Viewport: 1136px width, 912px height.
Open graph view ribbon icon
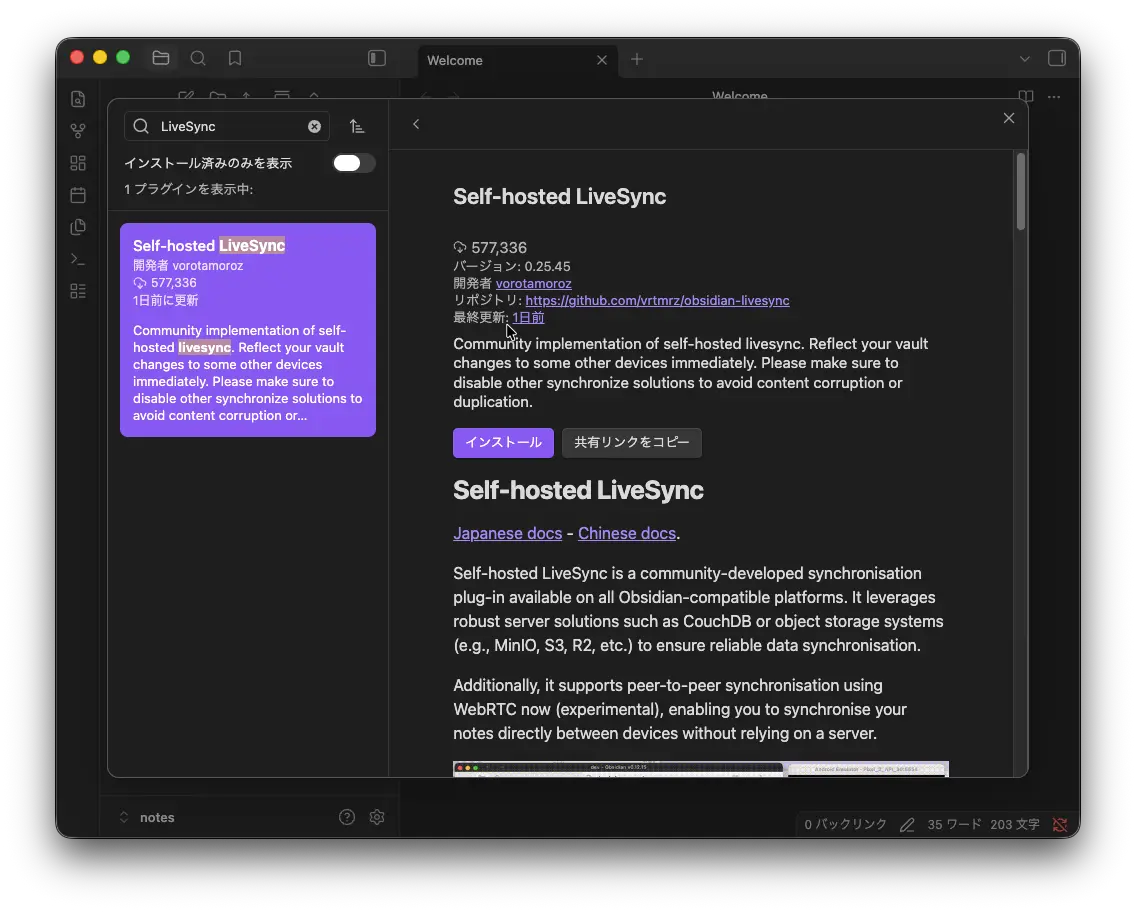pyautogui.click(x=78, y=131)
